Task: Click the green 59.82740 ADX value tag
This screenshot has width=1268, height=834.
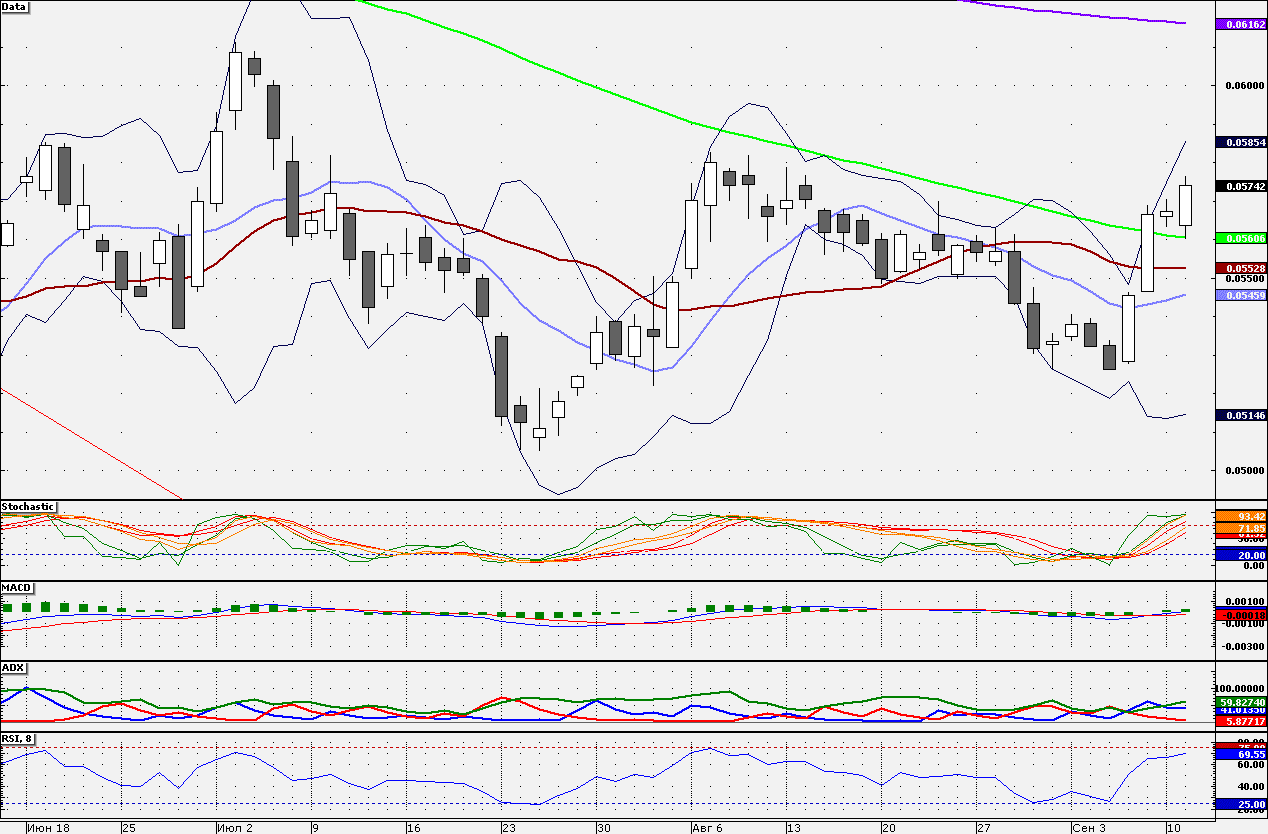Action: click(1240, 702)
